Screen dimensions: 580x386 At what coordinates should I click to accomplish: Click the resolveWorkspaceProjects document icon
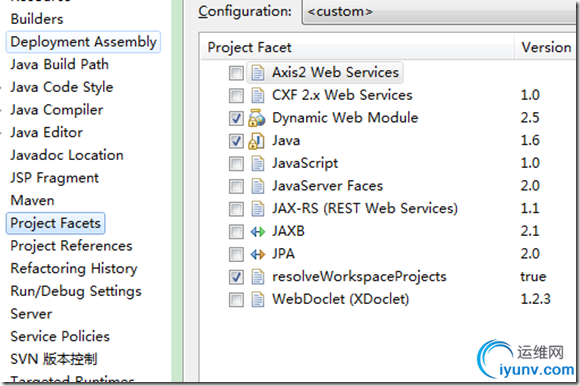point(257,277)
